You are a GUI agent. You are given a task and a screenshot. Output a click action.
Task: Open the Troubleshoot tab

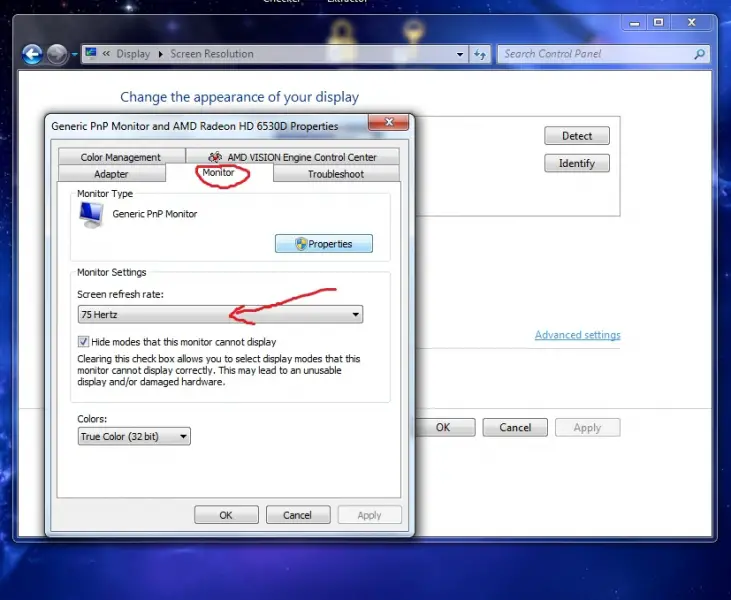coord(336,173)
